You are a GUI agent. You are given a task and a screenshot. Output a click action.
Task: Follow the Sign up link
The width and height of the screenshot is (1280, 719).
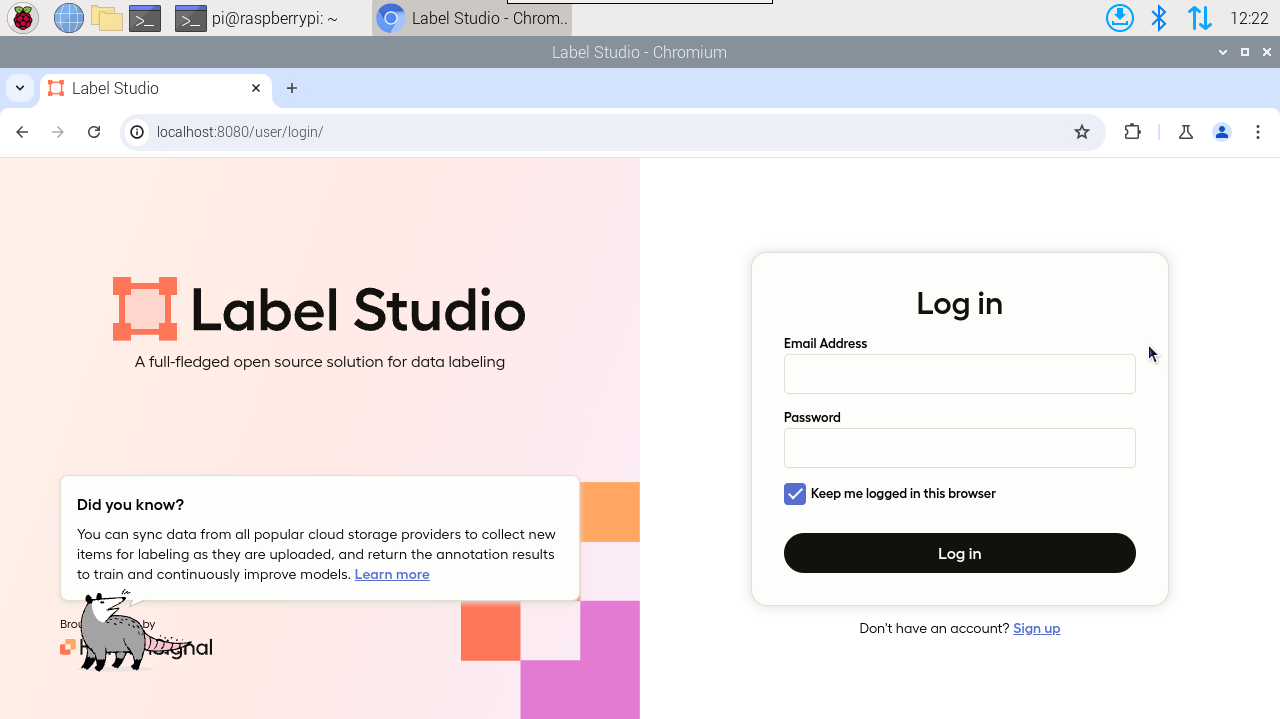(1036, 628)
